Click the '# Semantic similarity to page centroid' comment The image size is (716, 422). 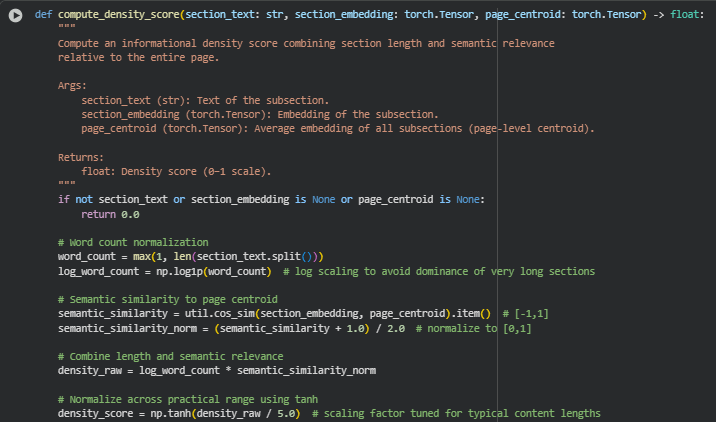click(167, 299)
